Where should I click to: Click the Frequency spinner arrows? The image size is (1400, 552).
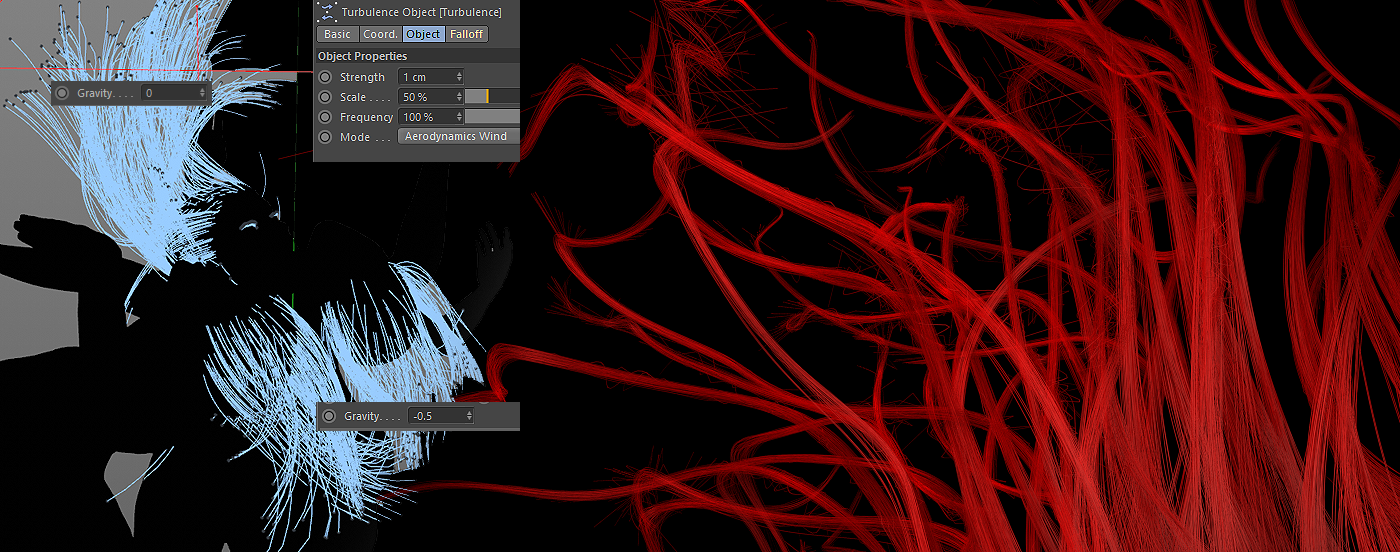(459, 117)
